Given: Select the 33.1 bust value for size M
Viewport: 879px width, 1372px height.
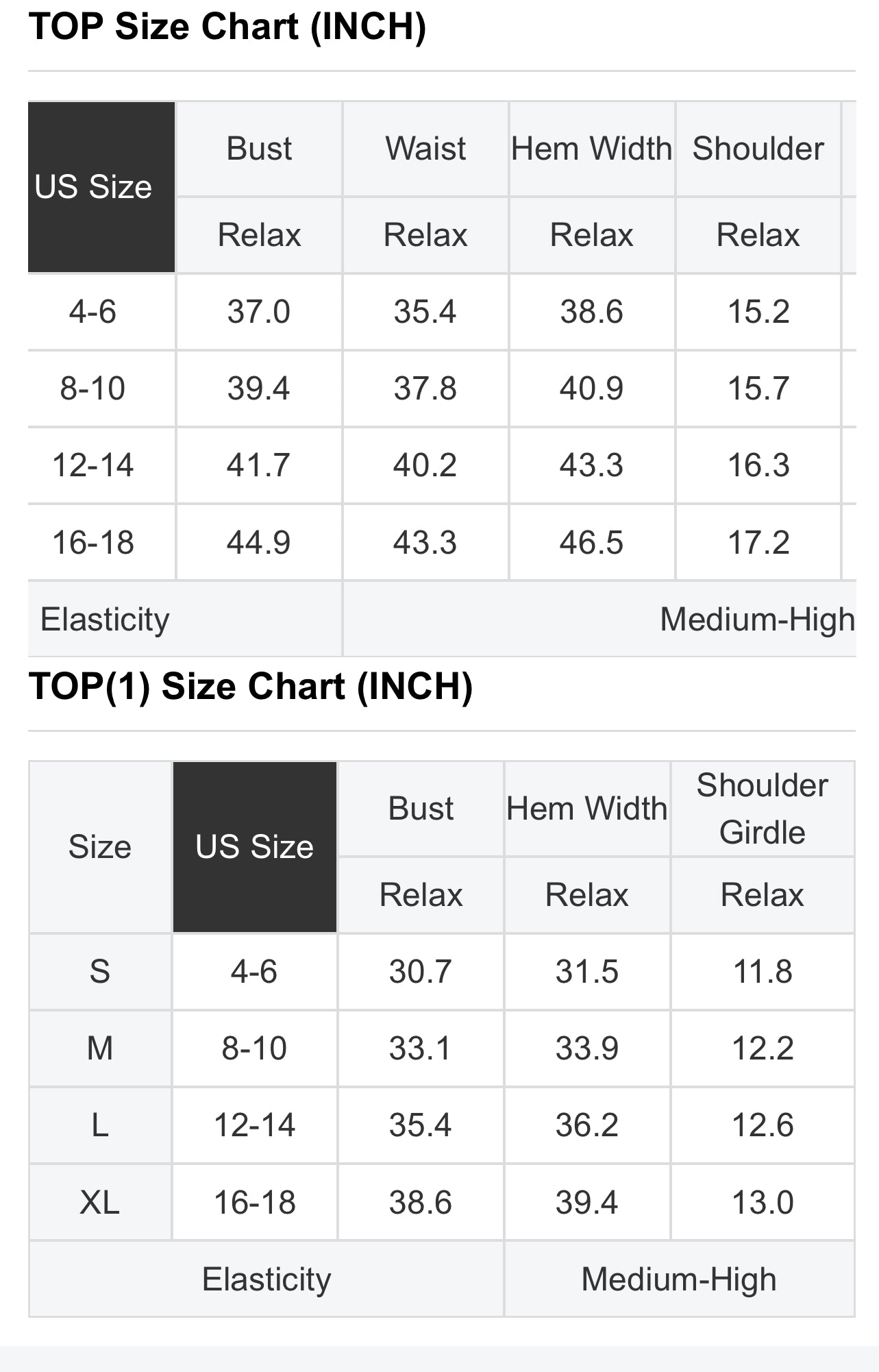Looking at the screenshot, I should 420,1049.
